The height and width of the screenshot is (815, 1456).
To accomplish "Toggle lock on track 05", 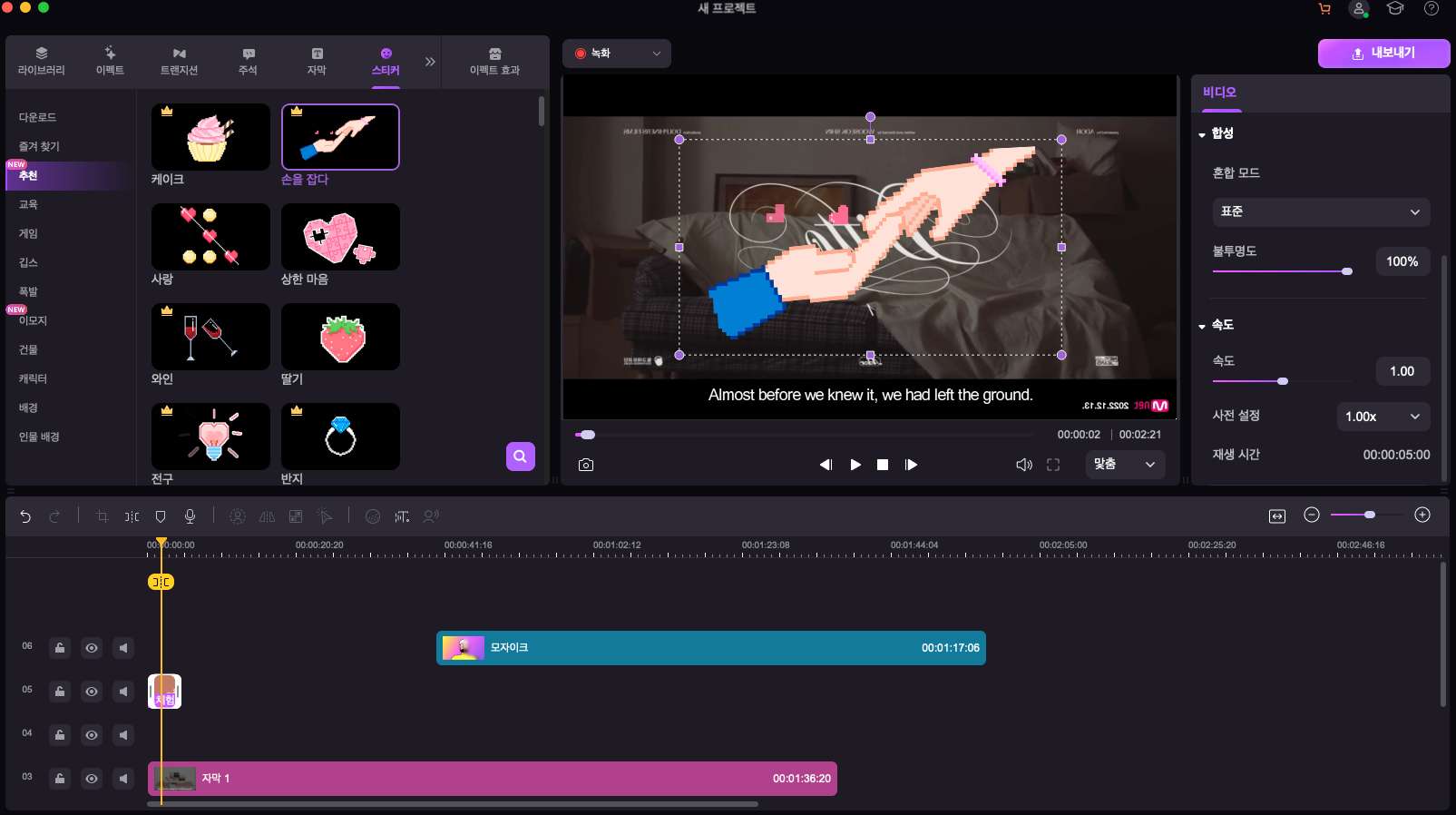I will pos(60,692).
